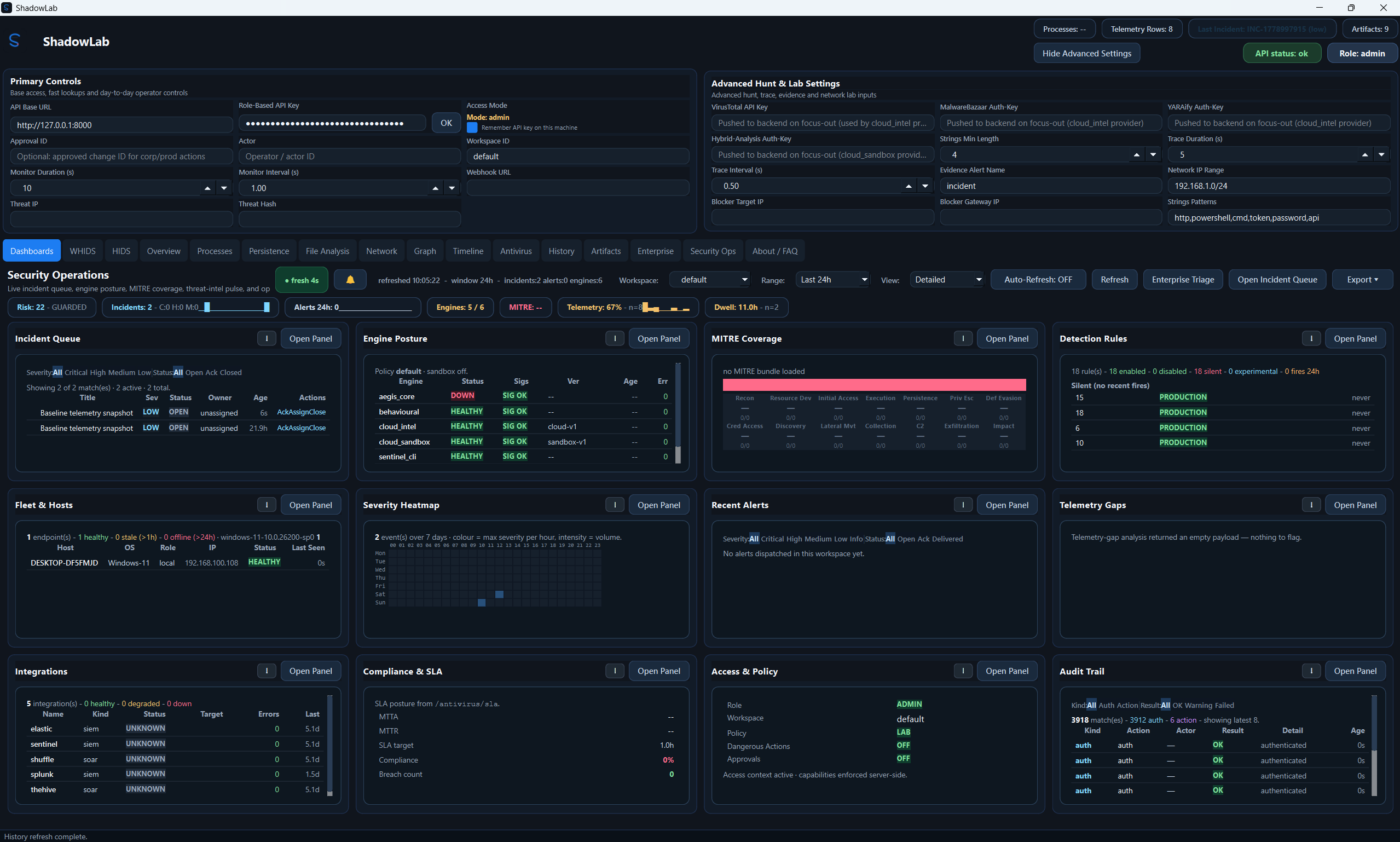Image resolution: width=1400 pixels, height=842 pixels.
Task: Decrease Strings Min Length with down arrow
Action: 1153,154
